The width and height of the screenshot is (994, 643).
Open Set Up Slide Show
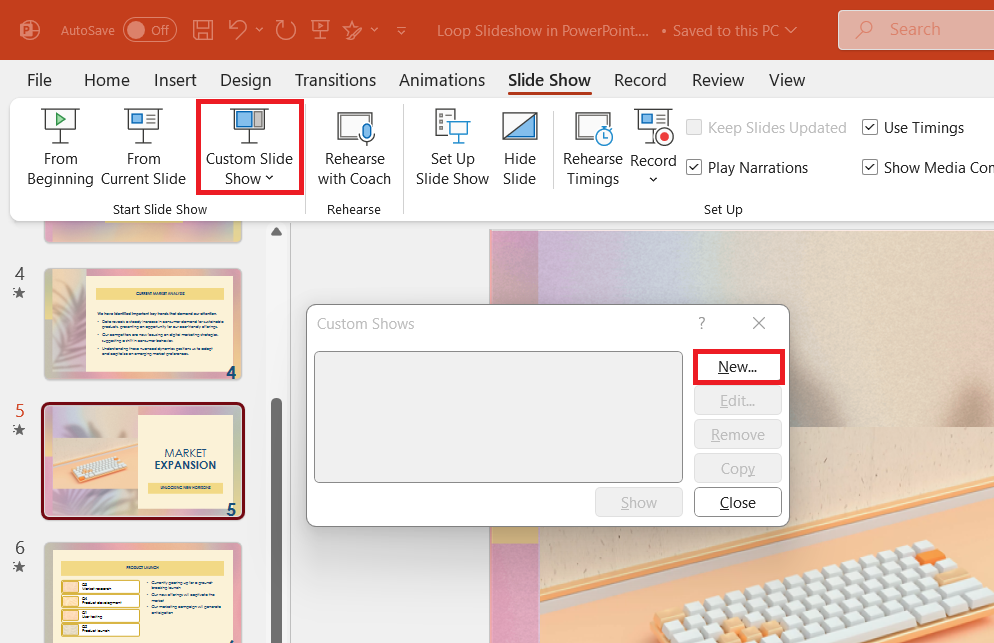point(452,147)
